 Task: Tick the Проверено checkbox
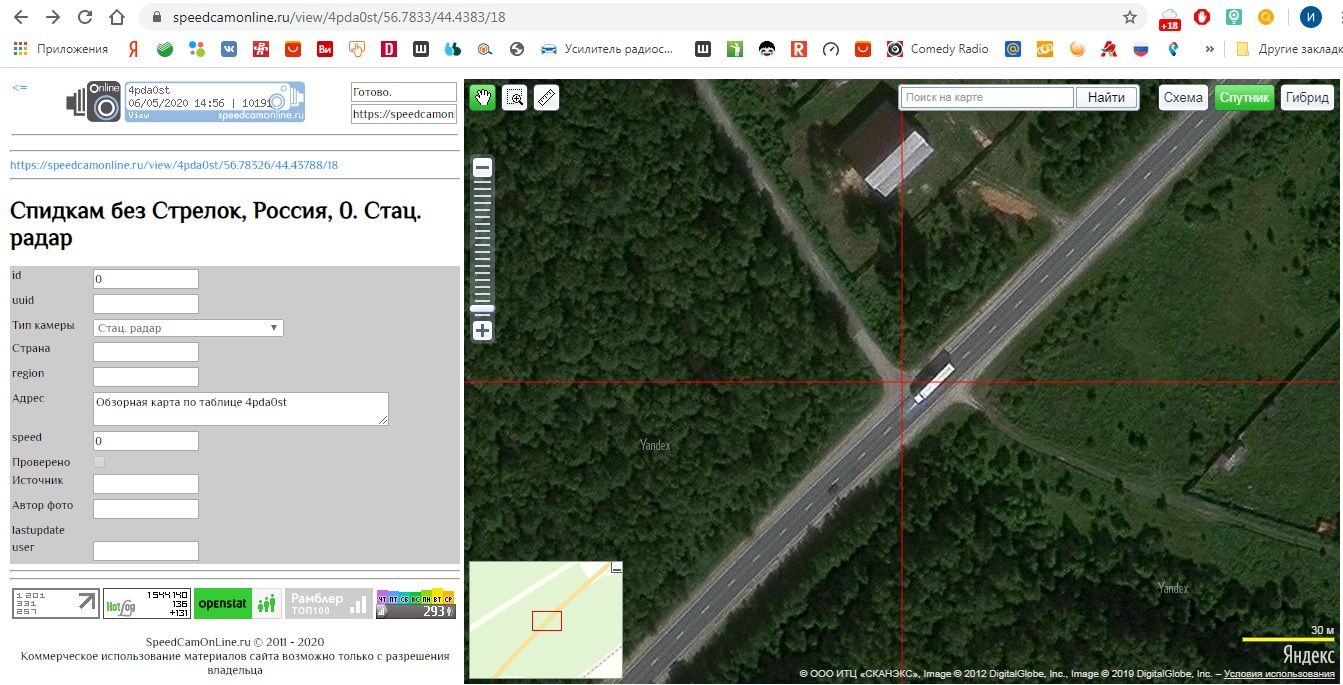(99, 462)
